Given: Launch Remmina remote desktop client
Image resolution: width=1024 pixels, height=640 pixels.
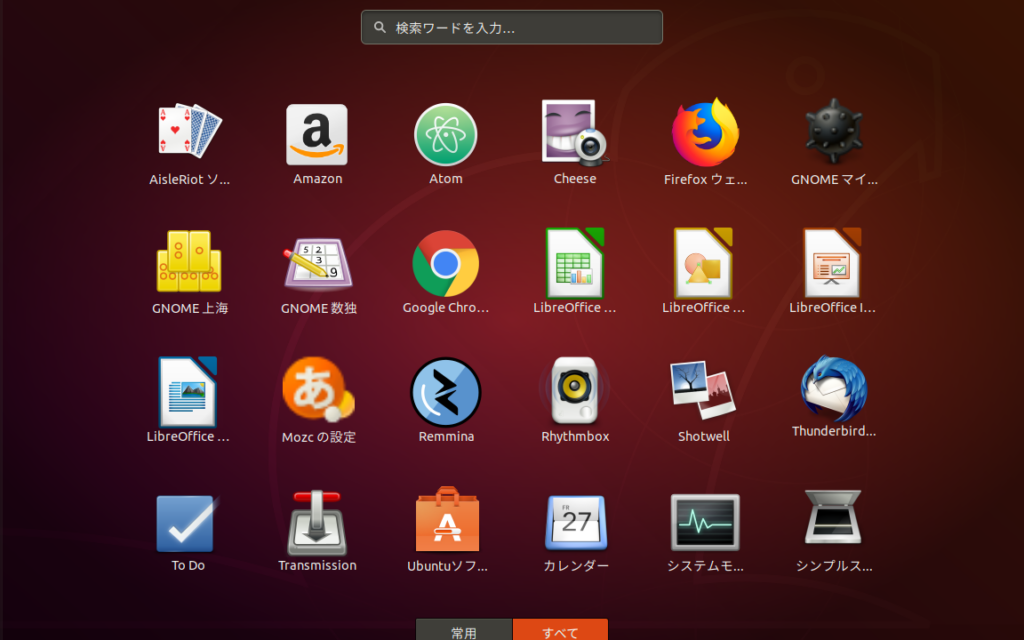Looking at the screenshot, I should [446, 391].
